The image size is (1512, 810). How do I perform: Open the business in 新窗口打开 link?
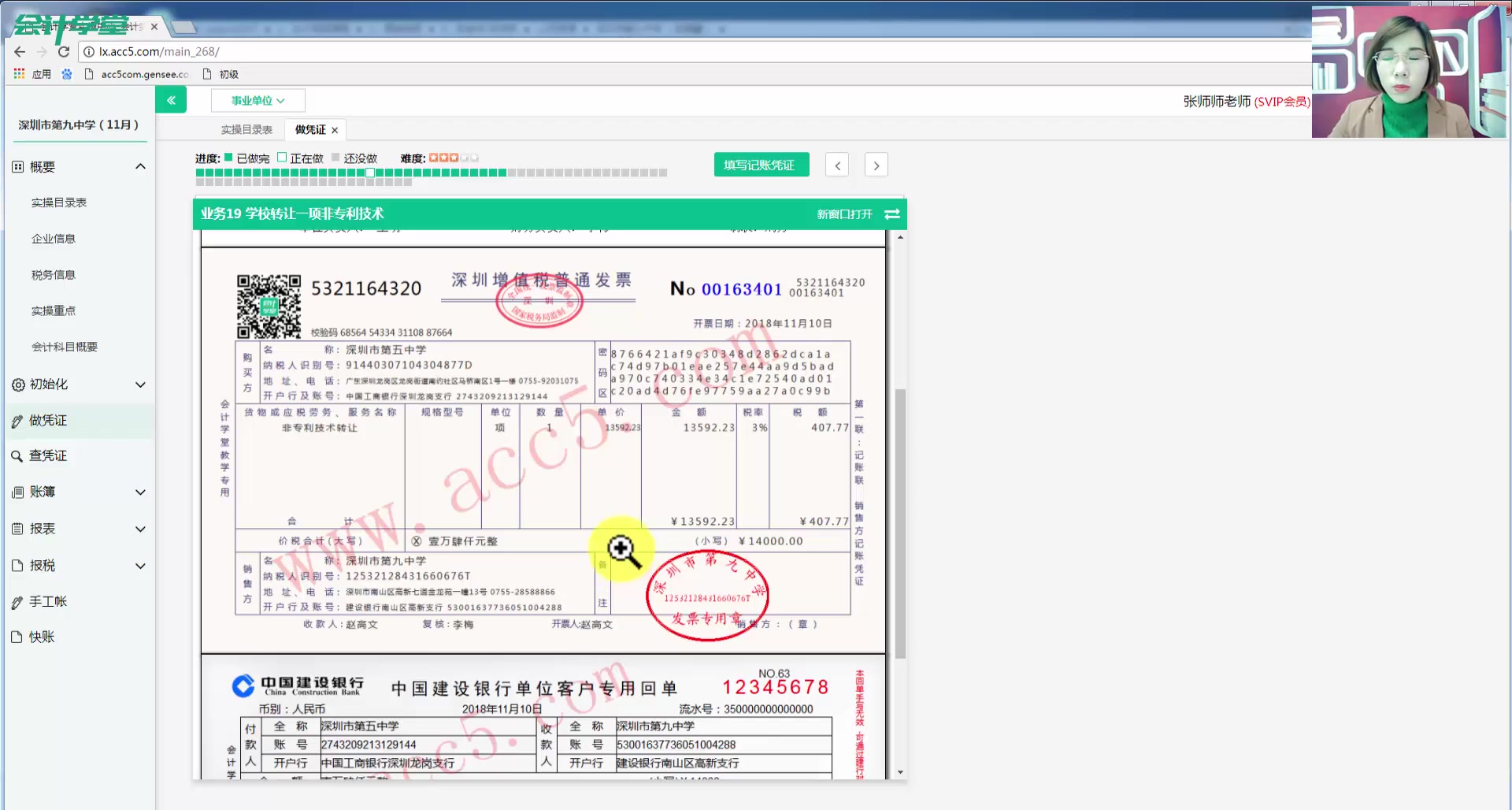847,214
